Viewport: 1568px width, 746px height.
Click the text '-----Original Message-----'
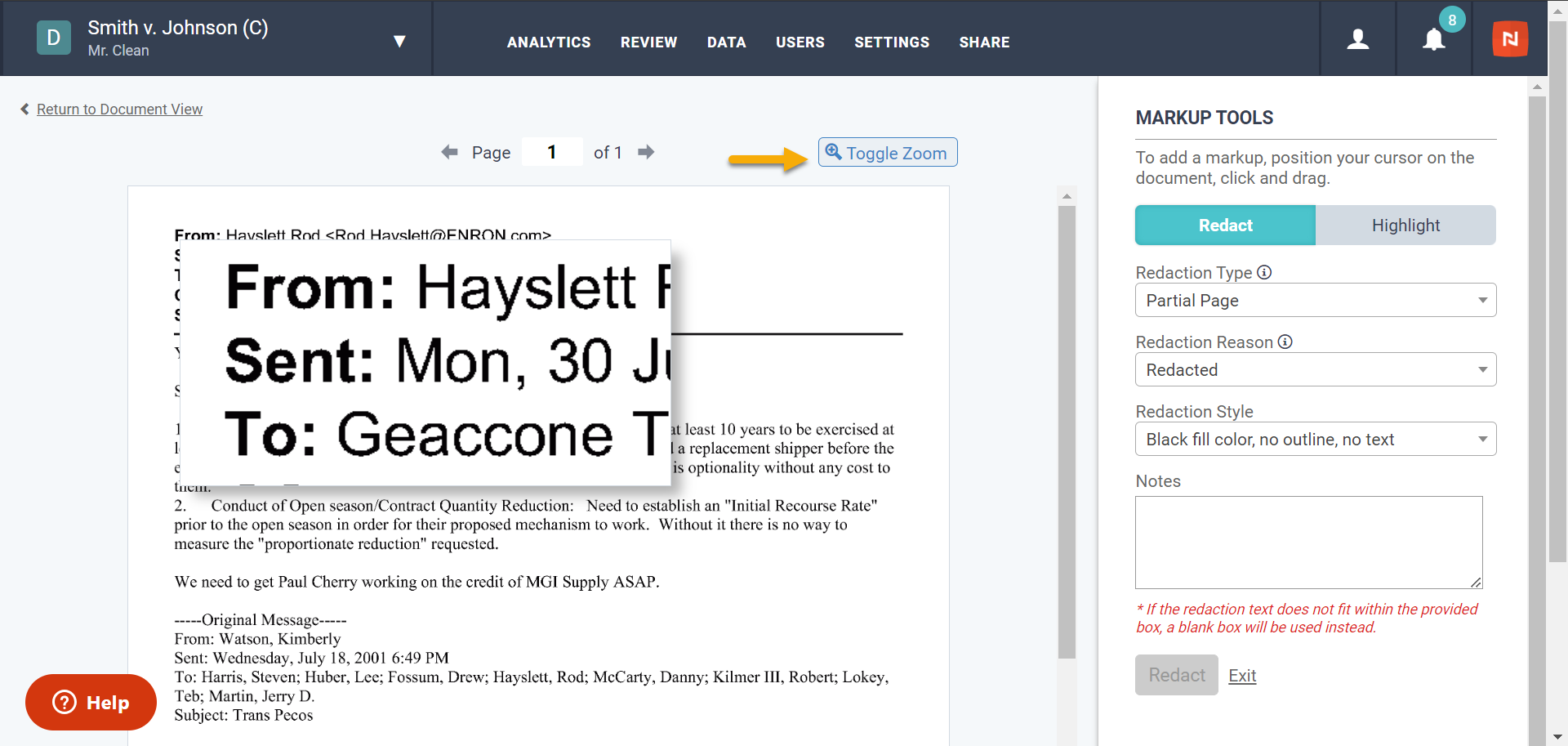tap(261, 620)
